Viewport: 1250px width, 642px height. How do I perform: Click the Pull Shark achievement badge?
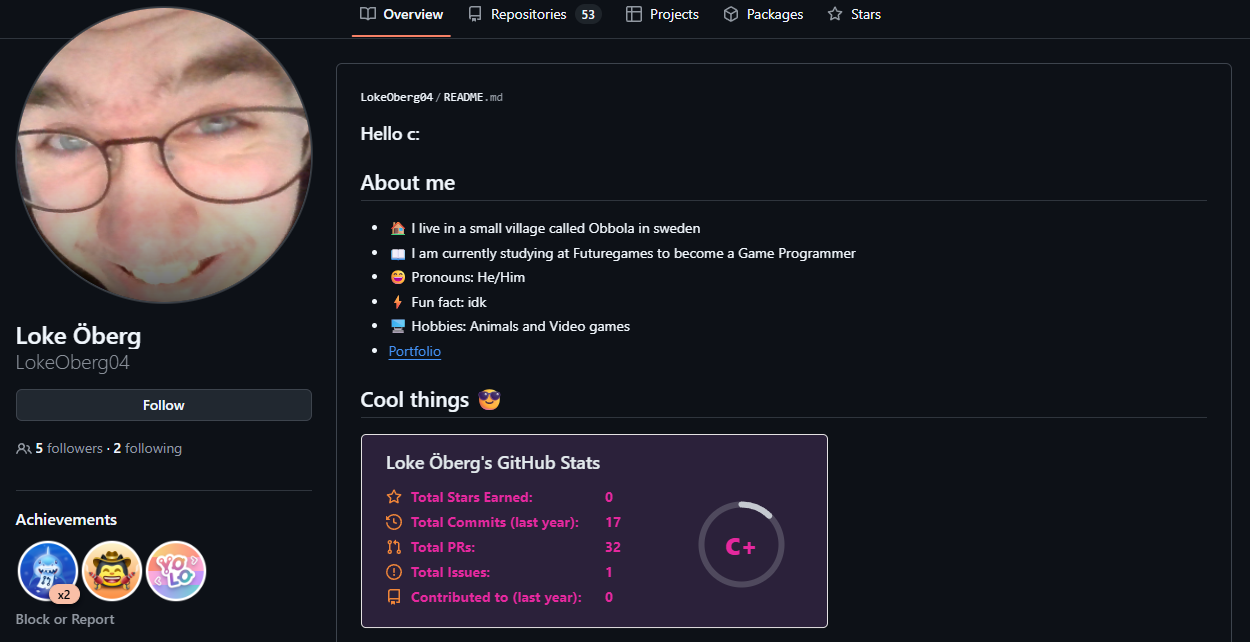48,571
